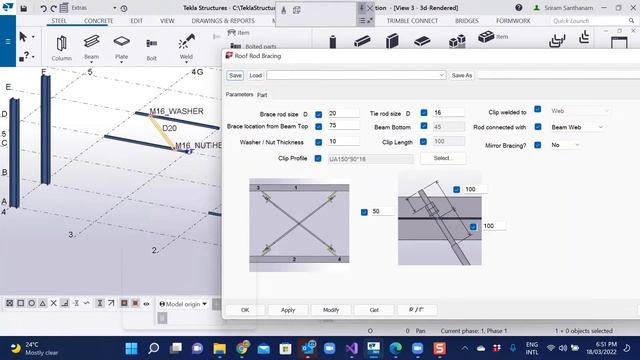Switch to the EDIT ribbon tab
640x360 pixels.
[137, 21]
